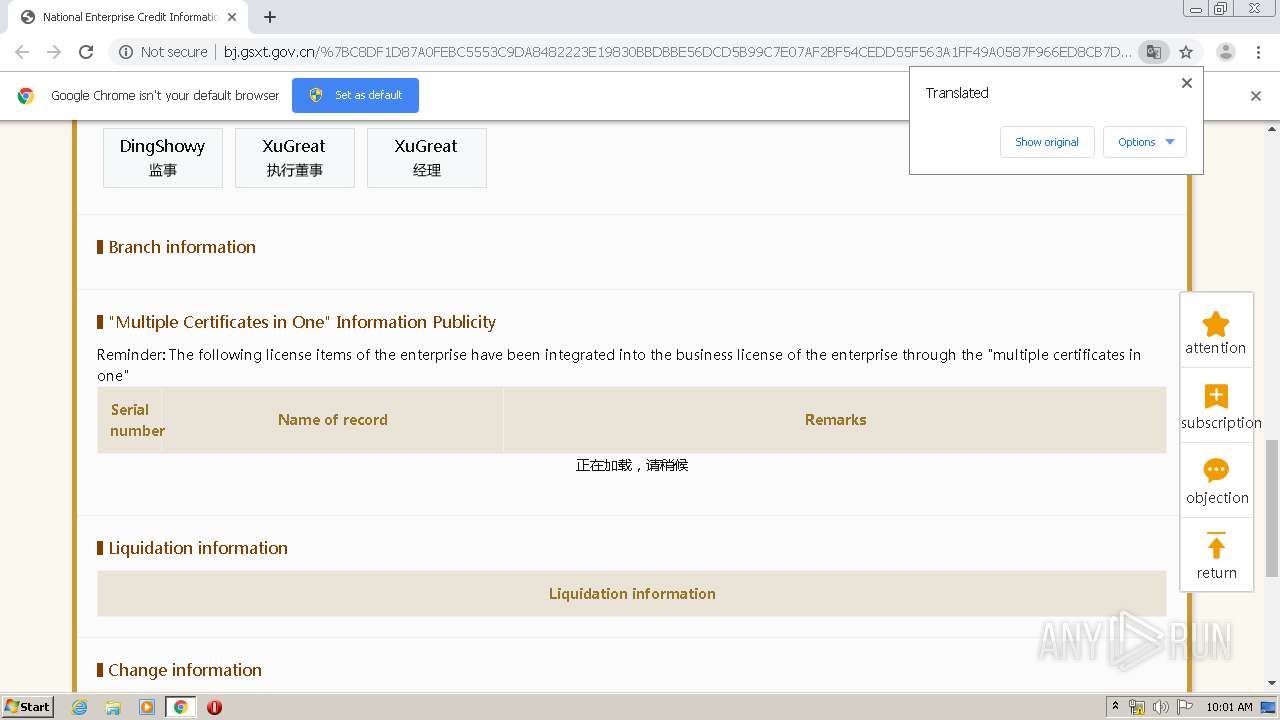Dismiss the default browser info bar

[x=1256, y=96]
